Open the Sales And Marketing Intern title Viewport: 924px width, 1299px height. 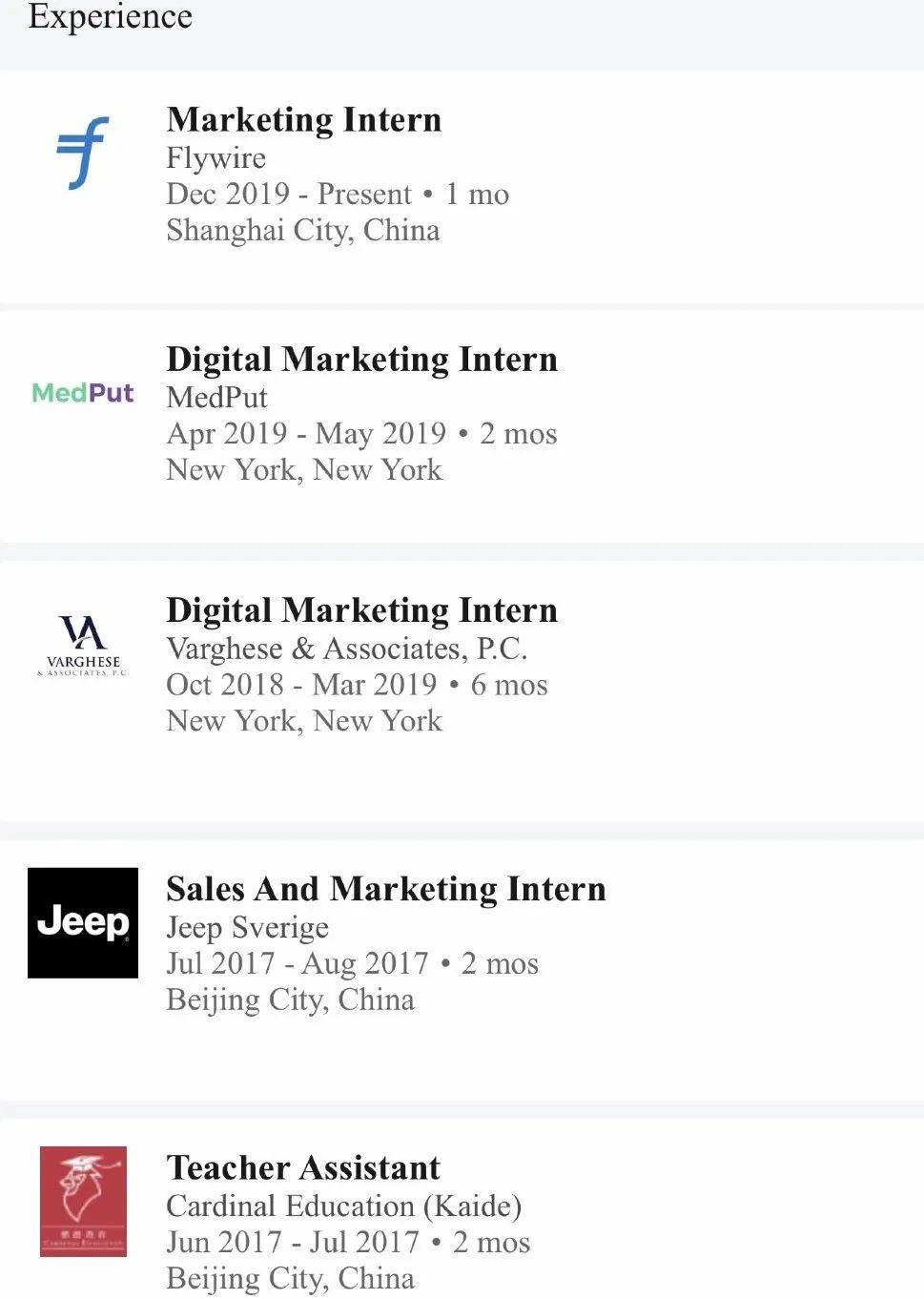pyautogui.click(x=386, y=889)
